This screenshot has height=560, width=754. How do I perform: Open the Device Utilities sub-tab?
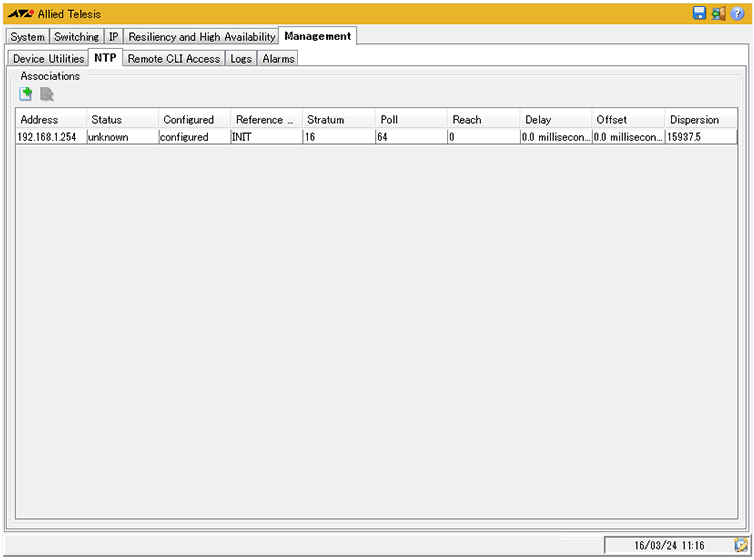point(48,59)
